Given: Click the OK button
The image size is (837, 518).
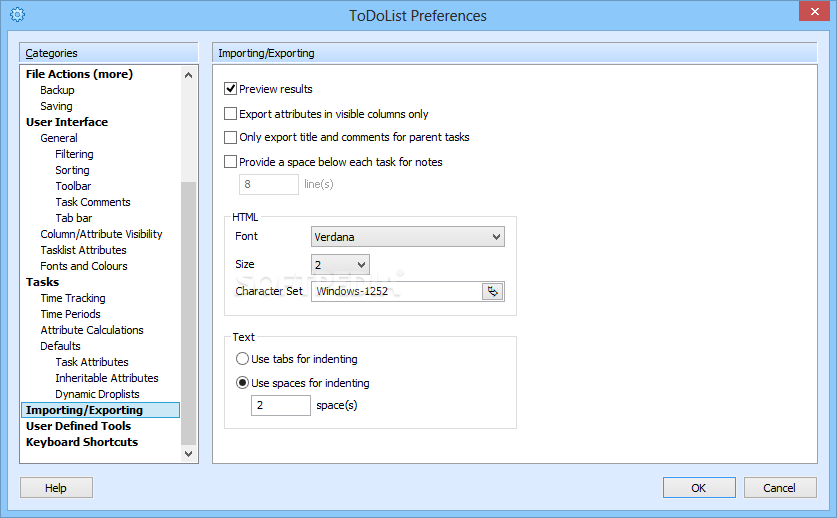Looking at the screenshot, I should pos(699,488).
